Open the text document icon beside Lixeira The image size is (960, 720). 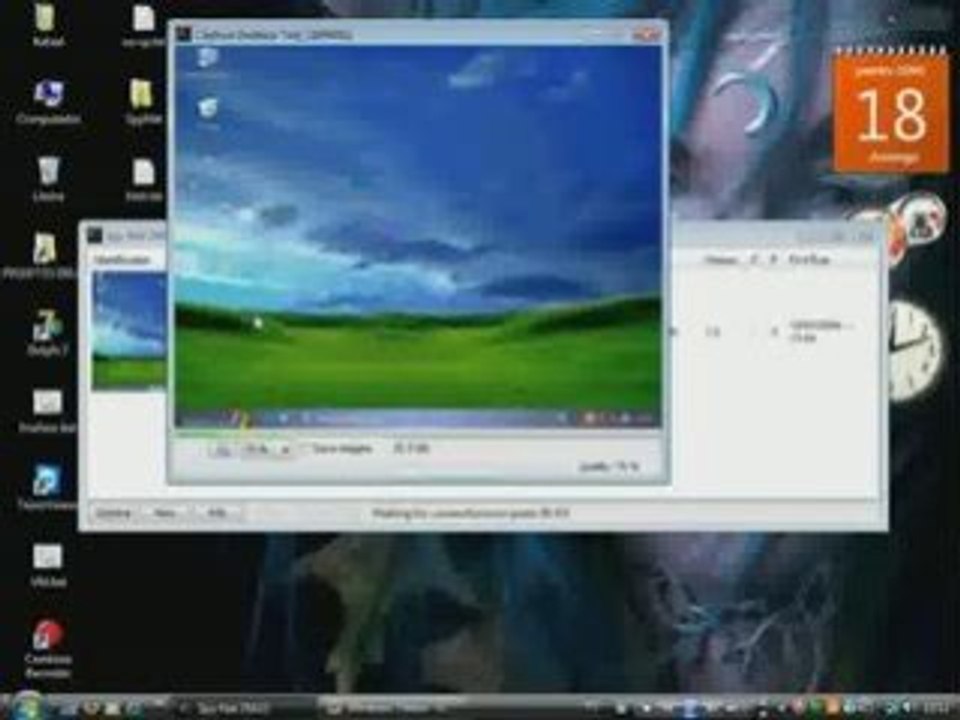(143, 180)
